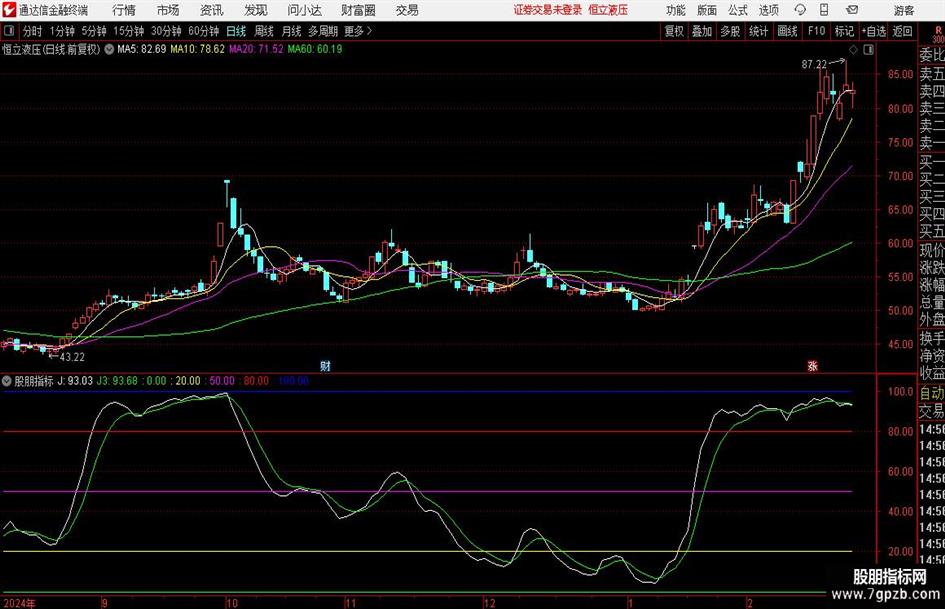Click the 43.22 low price label
This screenshot has height=609, width=945.
[x=72, y=357]
